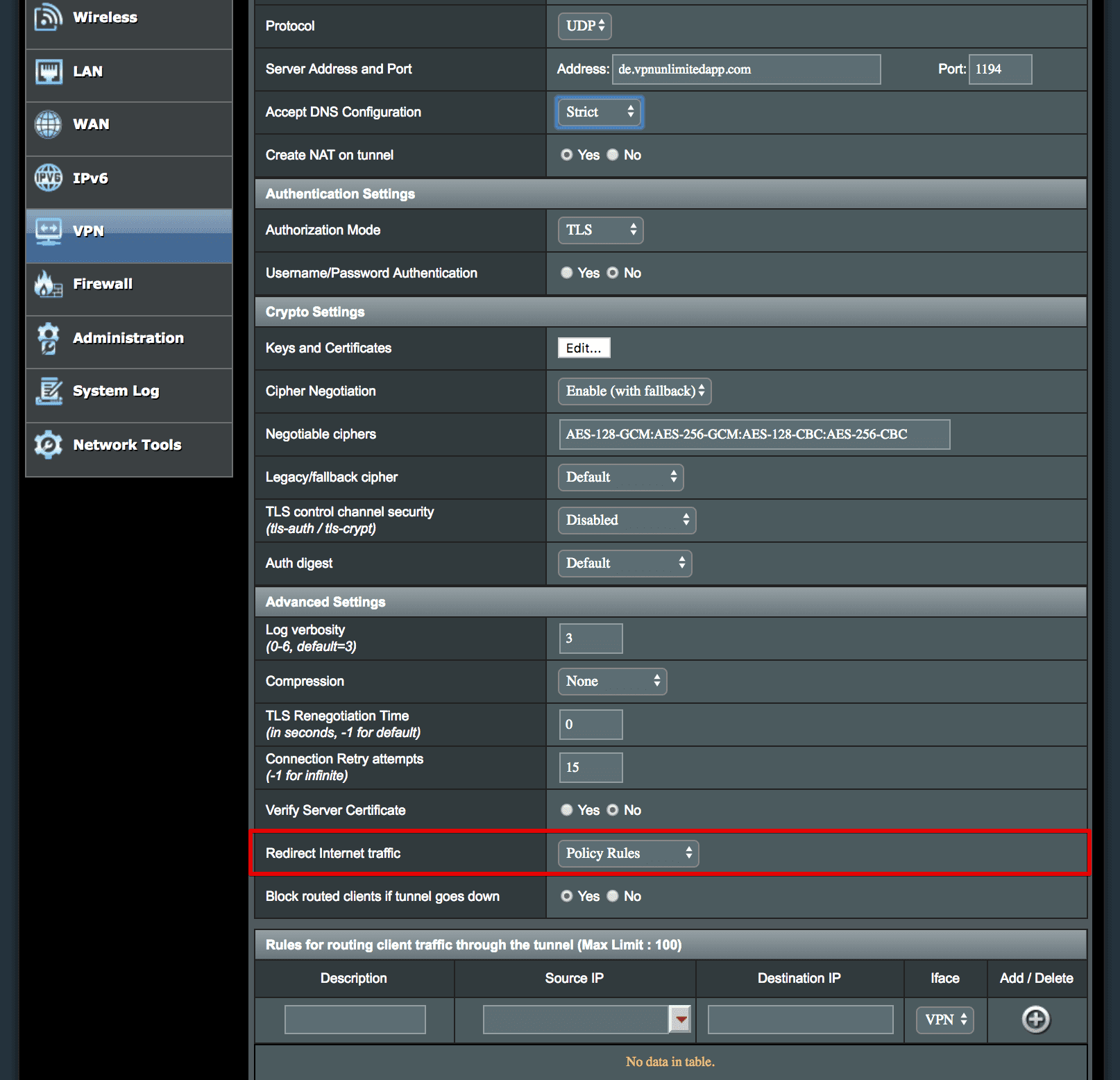Select No for Create NAT on tunnel
The width and height of the screenshot is (1120, 1080).
[613, 155]
